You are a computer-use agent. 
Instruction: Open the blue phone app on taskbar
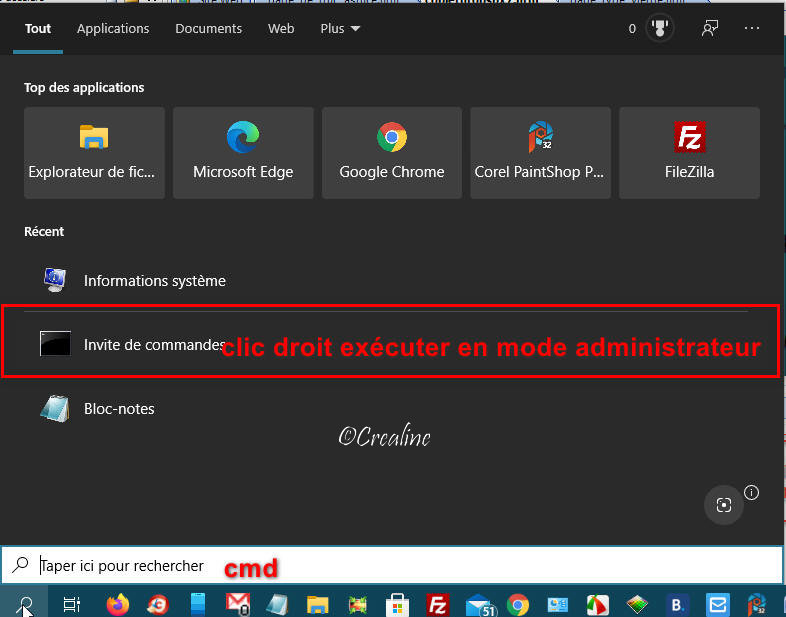point(198,604)
